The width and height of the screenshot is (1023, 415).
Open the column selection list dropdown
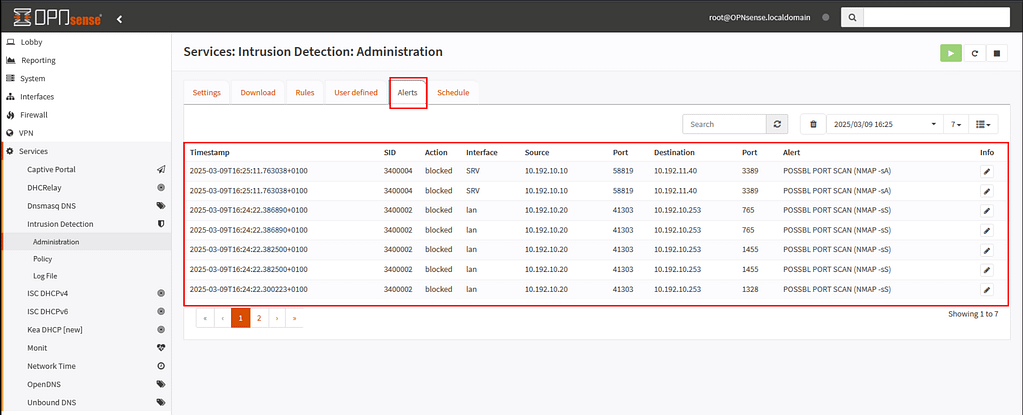[x=984, y=124]
